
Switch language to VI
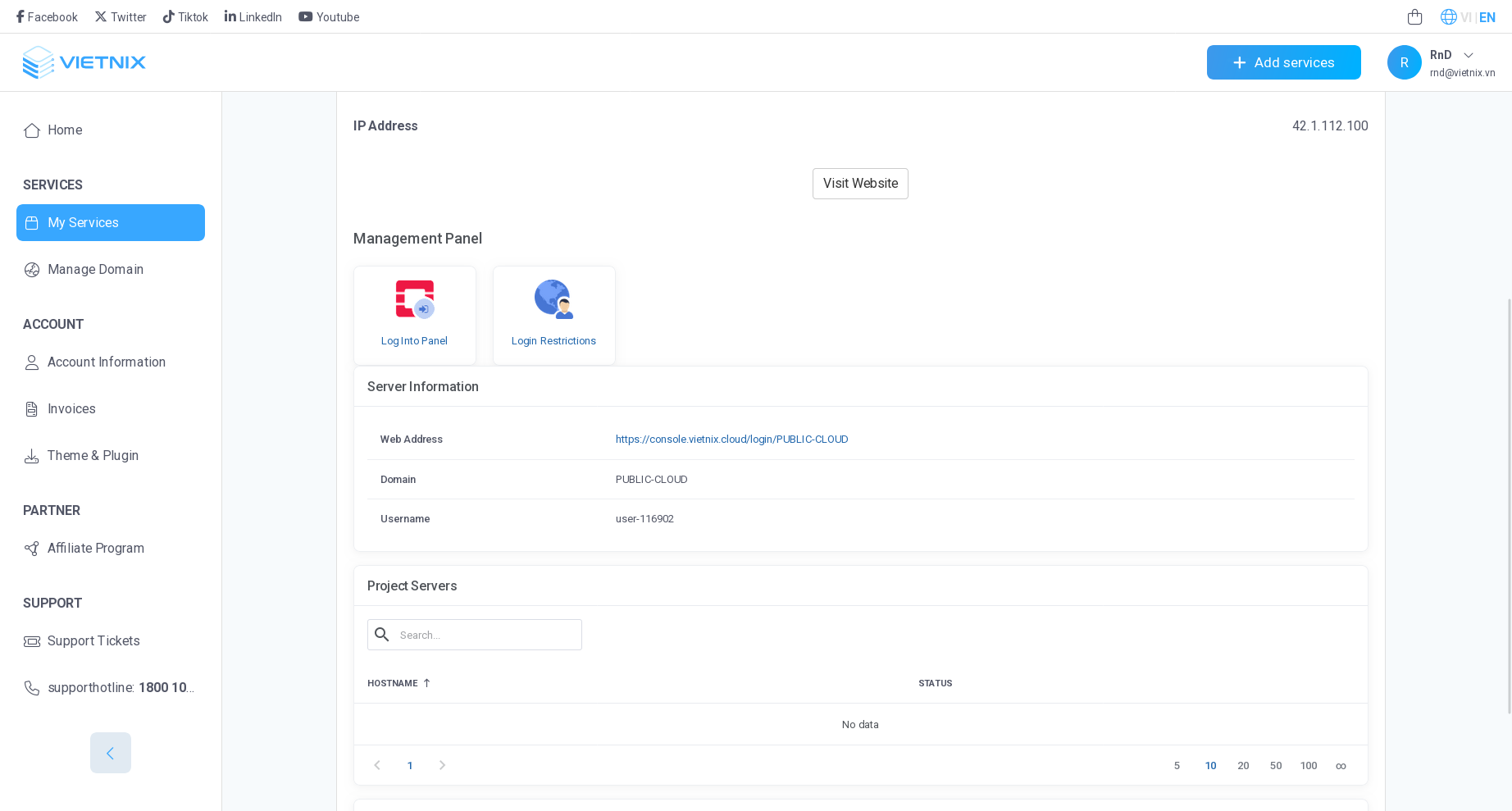(x=1465, y=17)
